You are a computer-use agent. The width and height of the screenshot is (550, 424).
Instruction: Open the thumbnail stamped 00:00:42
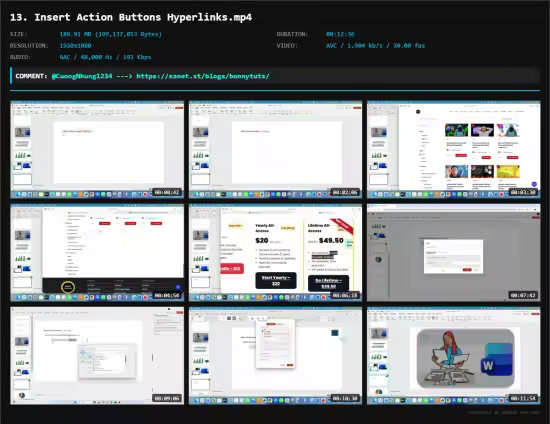tap(97, 149)
